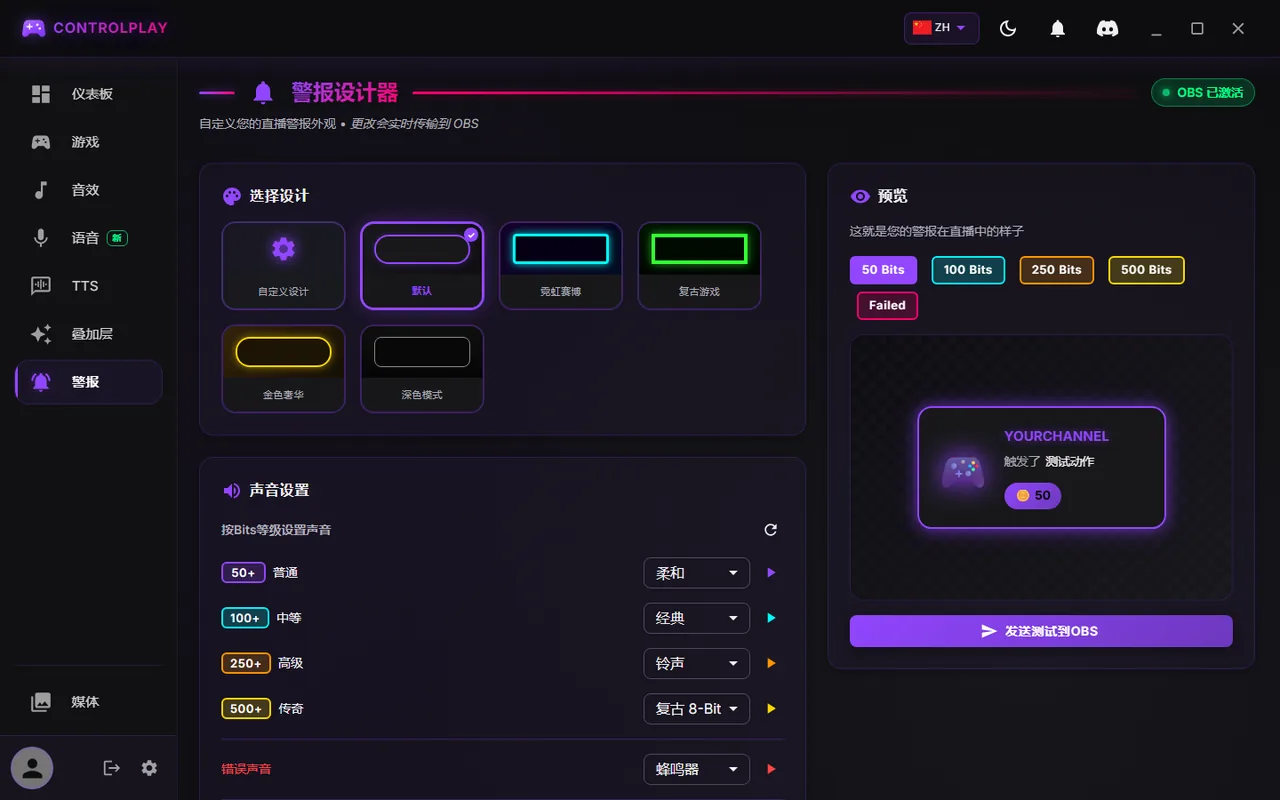Open the ZH language dropdown
This screenshot has height=800, width=1280.
[941, 28]
